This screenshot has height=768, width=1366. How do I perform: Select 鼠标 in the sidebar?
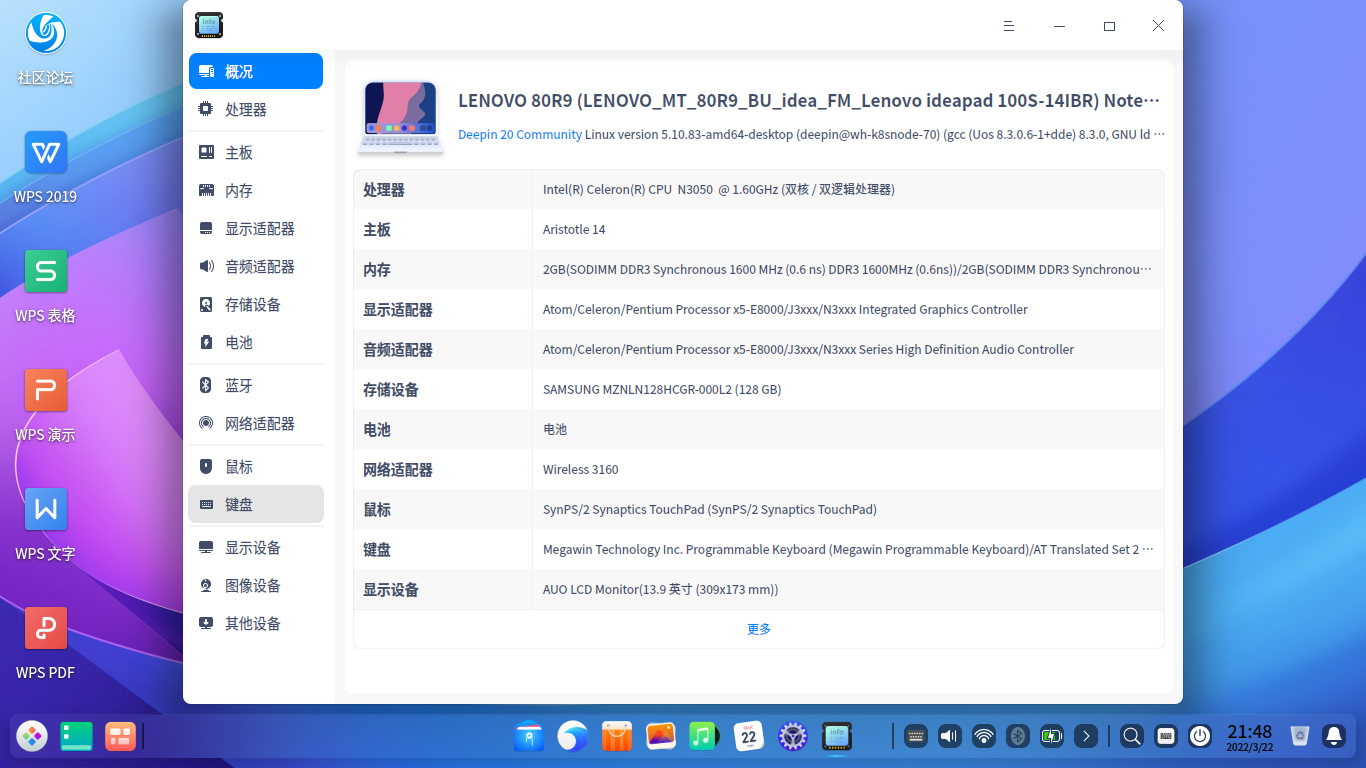[256, 467]
